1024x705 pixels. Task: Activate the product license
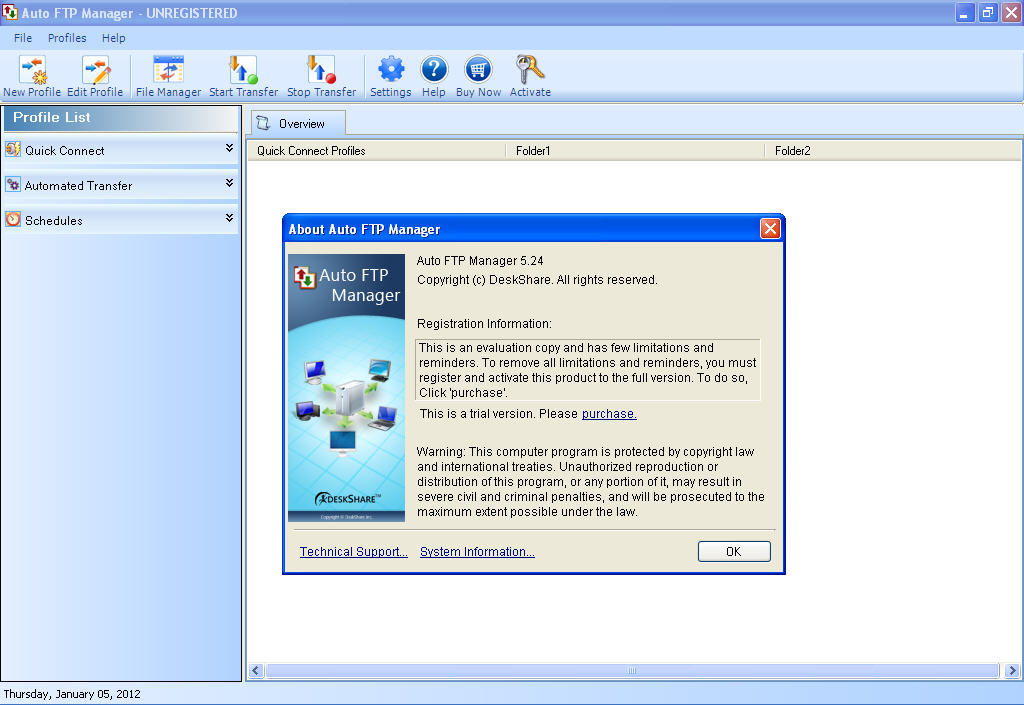[530, 74]
